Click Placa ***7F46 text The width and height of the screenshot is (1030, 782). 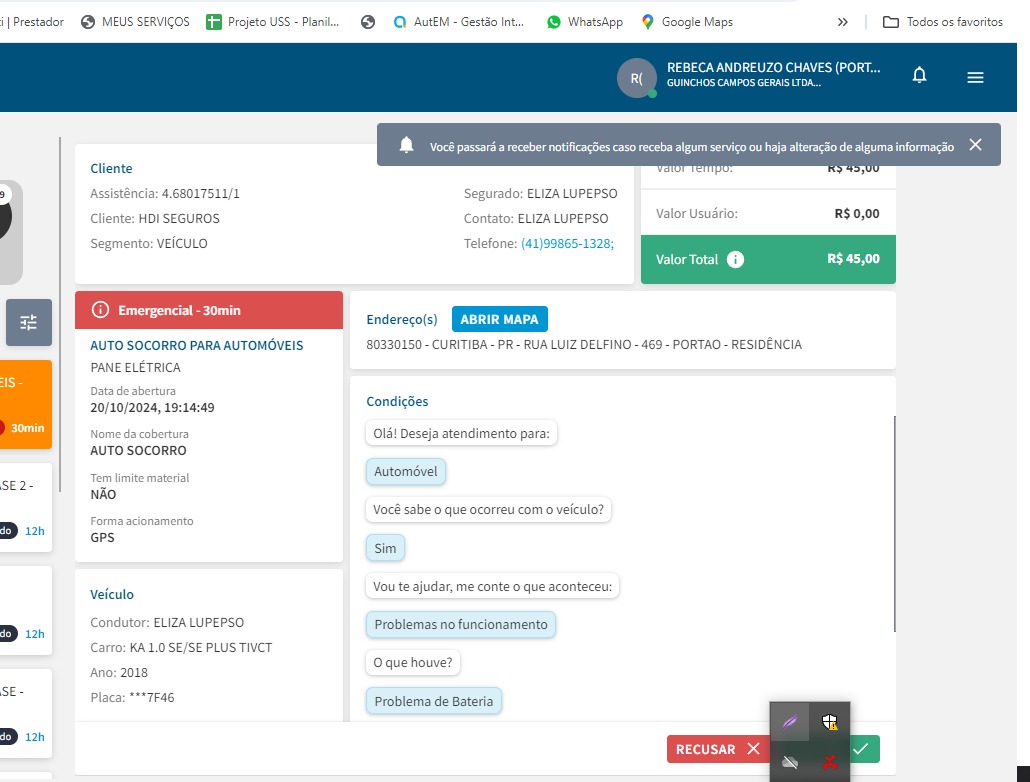tap(132, 698)
